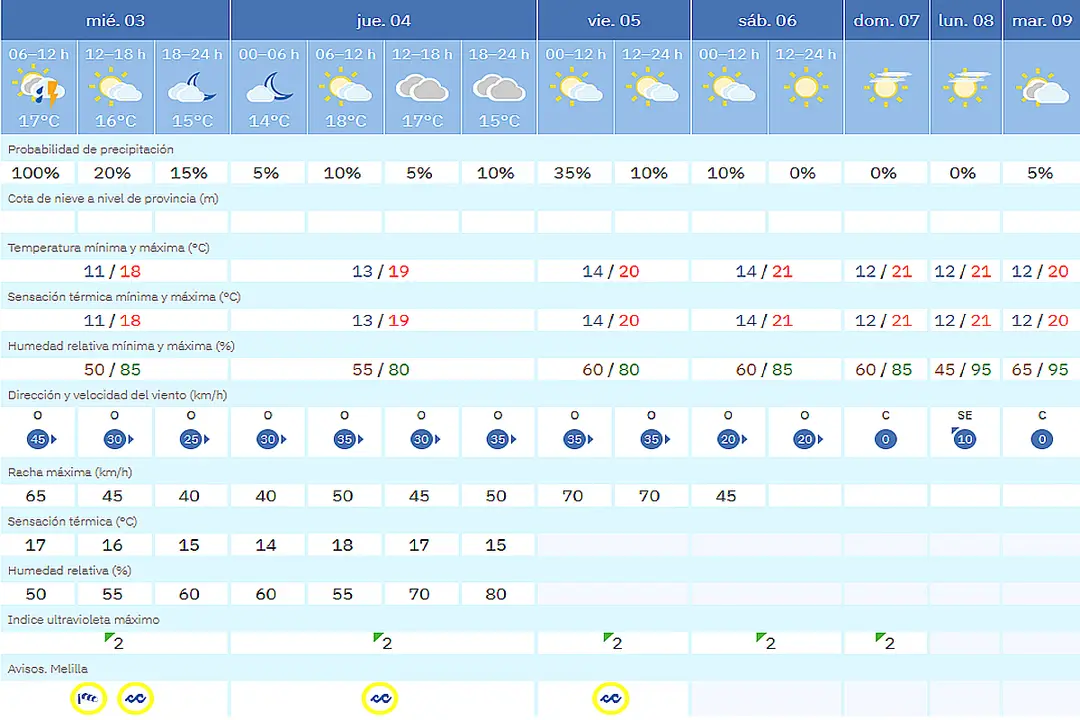This screenshot has width=1080, height=720.
Task: Click the wind 35 icon for jue. 04 06–12 h
Action: pyautogui.click(x=347, y=439)
